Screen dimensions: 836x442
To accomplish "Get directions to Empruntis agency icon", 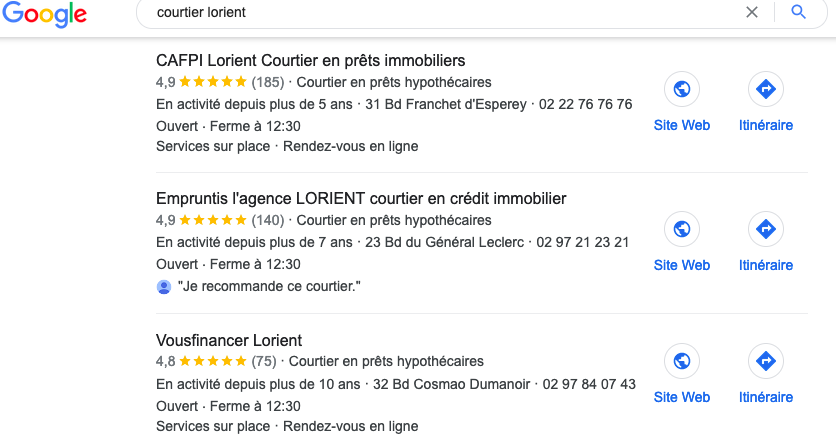I will (766, 230).
